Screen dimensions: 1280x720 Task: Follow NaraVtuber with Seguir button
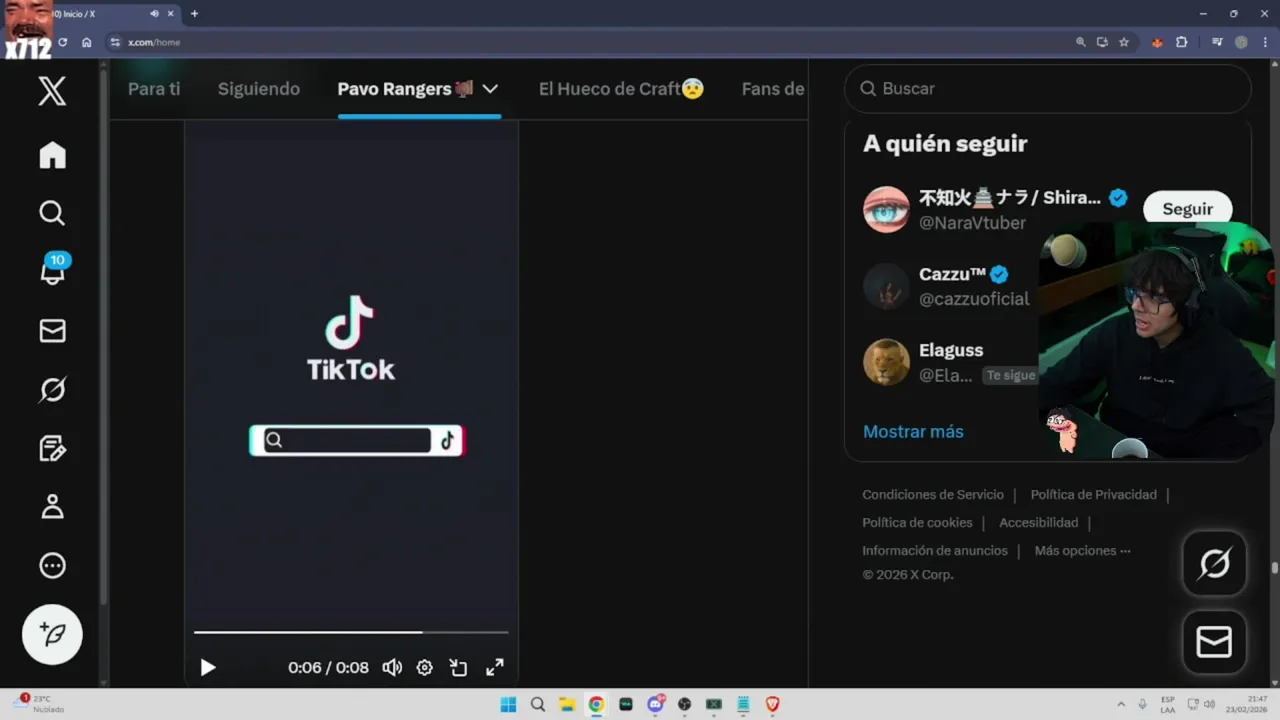(x=1187, y=209)
